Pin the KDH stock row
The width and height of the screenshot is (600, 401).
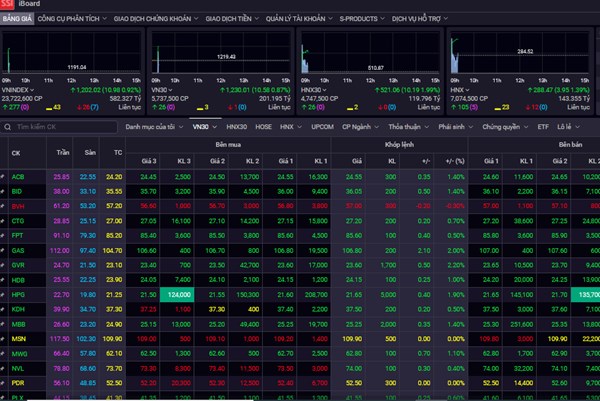pyautogui.click(x=2, y=309)
